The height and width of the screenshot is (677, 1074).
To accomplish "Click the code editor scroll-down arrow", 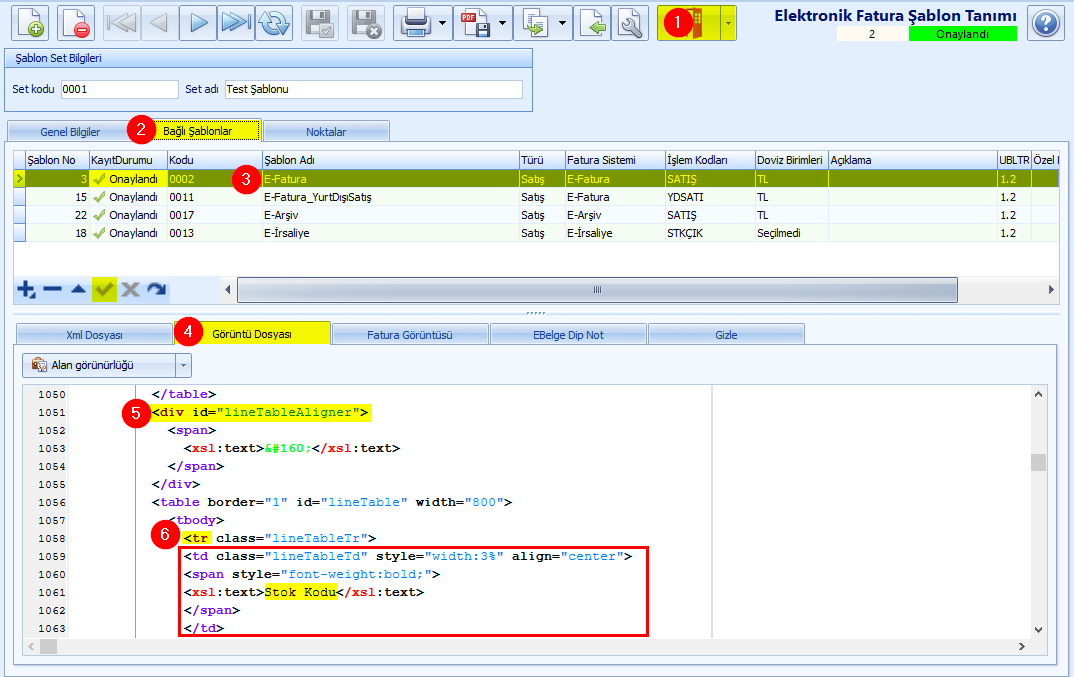I will (x=1038, y=630).
